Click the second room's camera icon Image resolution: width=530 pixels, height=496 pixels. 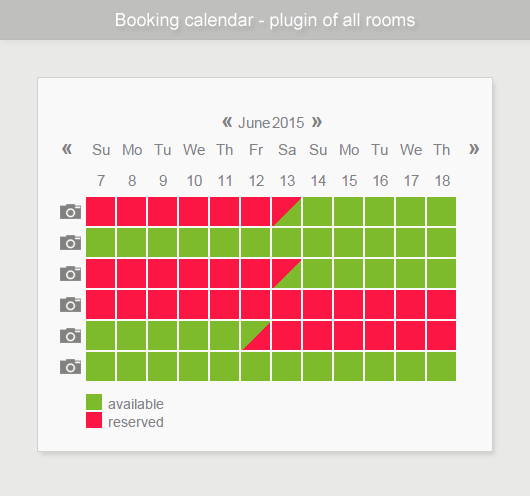(70, 242)
